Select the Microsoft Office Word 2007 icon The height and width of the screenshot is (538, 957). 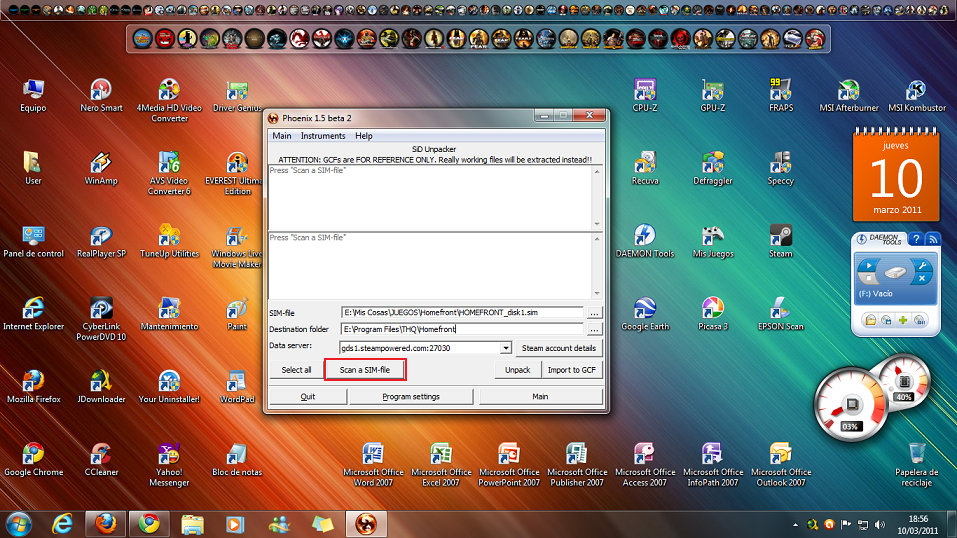(373, 465)
